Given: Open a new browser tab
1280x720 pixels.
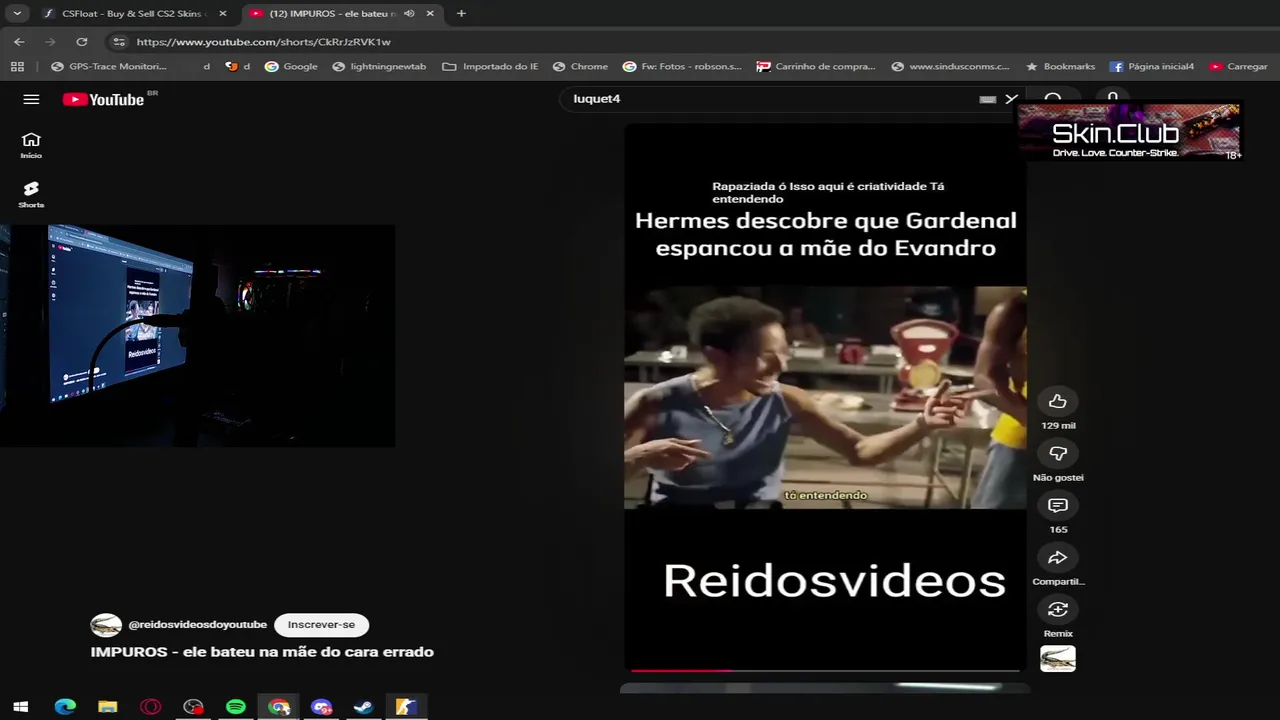Looking at the screenshot, I should pos(461,13).
